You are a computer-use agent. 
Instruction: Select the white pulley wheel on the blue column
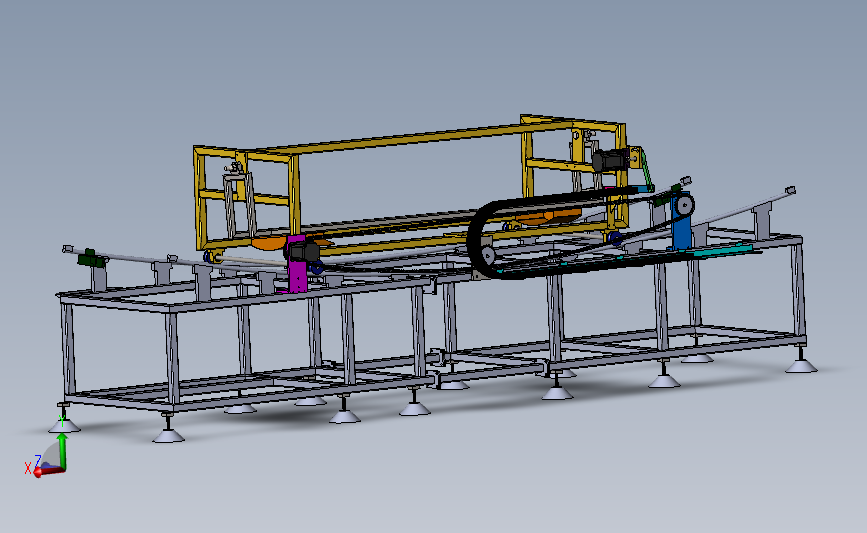click(685, 205)
